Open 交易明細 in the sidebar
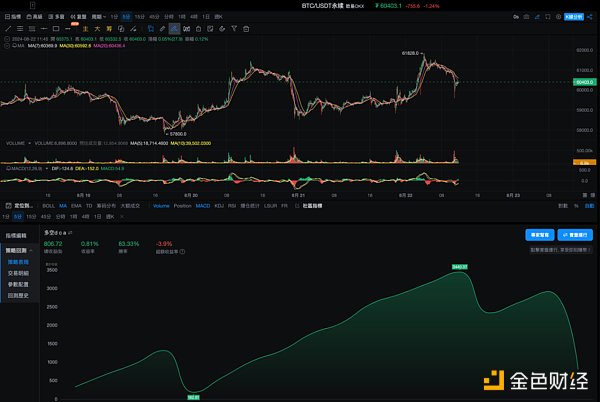The height and width of the screenshot is (402, 600). point(18,273)
